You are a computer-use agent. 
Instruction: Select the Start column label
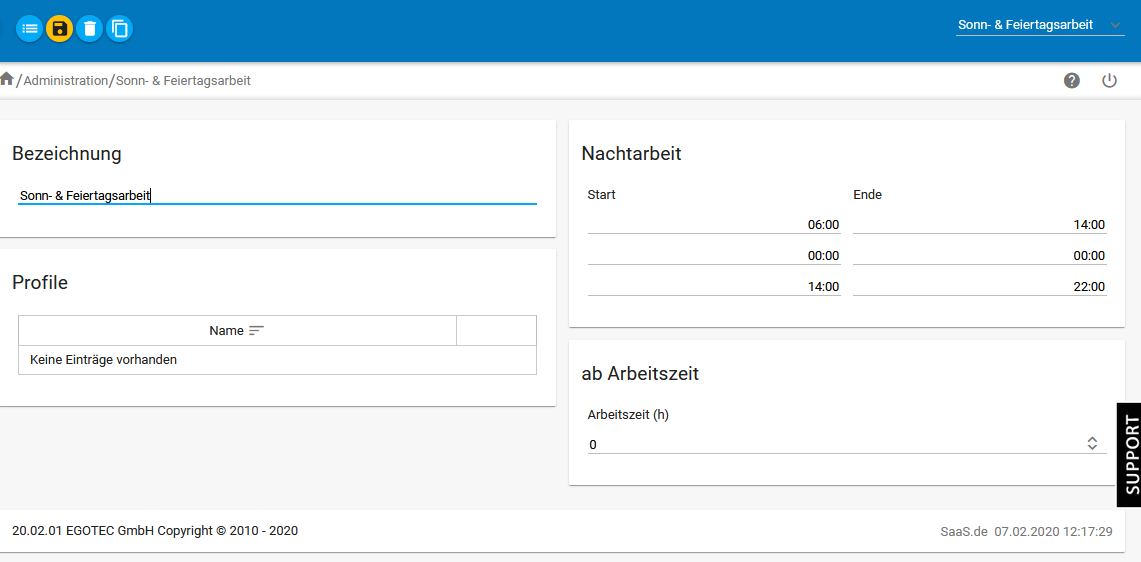pyautogui.click(x=602, y=194)
